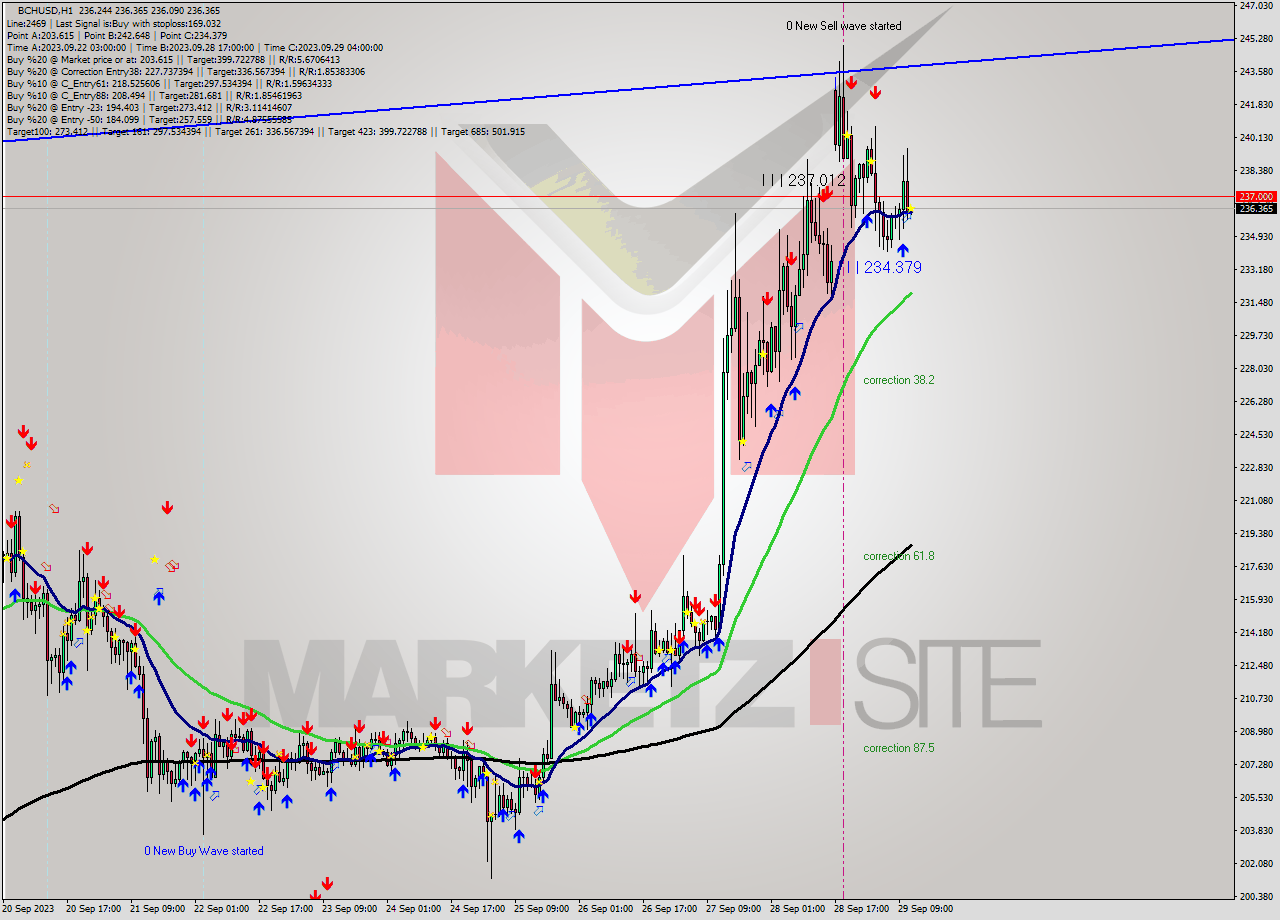Click the '29 Sep 09:00' time label

pyautogui.click(x=926, y=910)
